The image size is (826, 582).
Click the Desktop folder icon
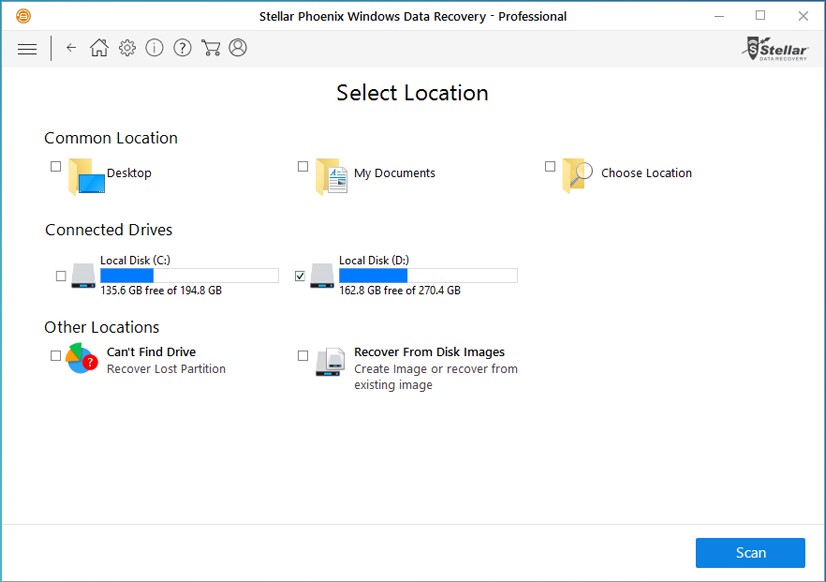(86, 176)
